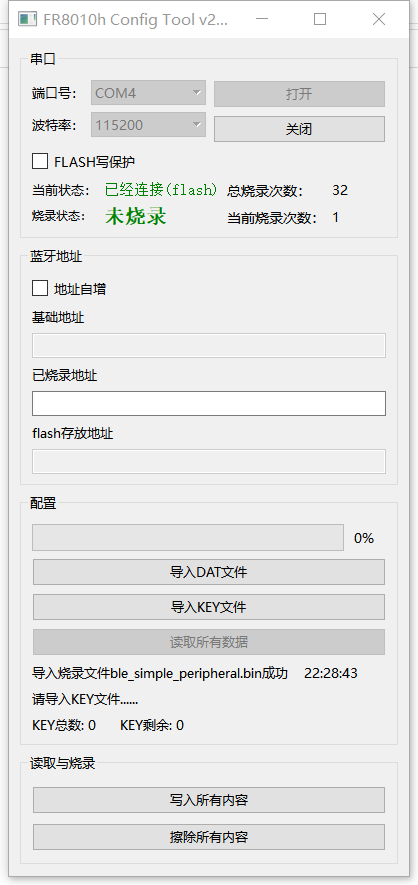Click 写入所有内容 to burn flash
The width and height of the screenshot is (418, 885).
click(209, 800)
